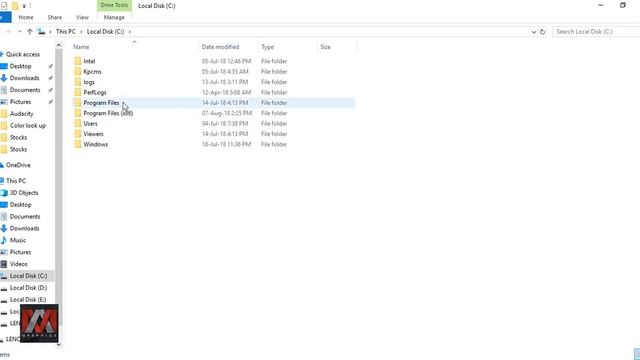Expand chevron after This PC breadcrumb
Screen dimensions: 640x360
(81, 31)
